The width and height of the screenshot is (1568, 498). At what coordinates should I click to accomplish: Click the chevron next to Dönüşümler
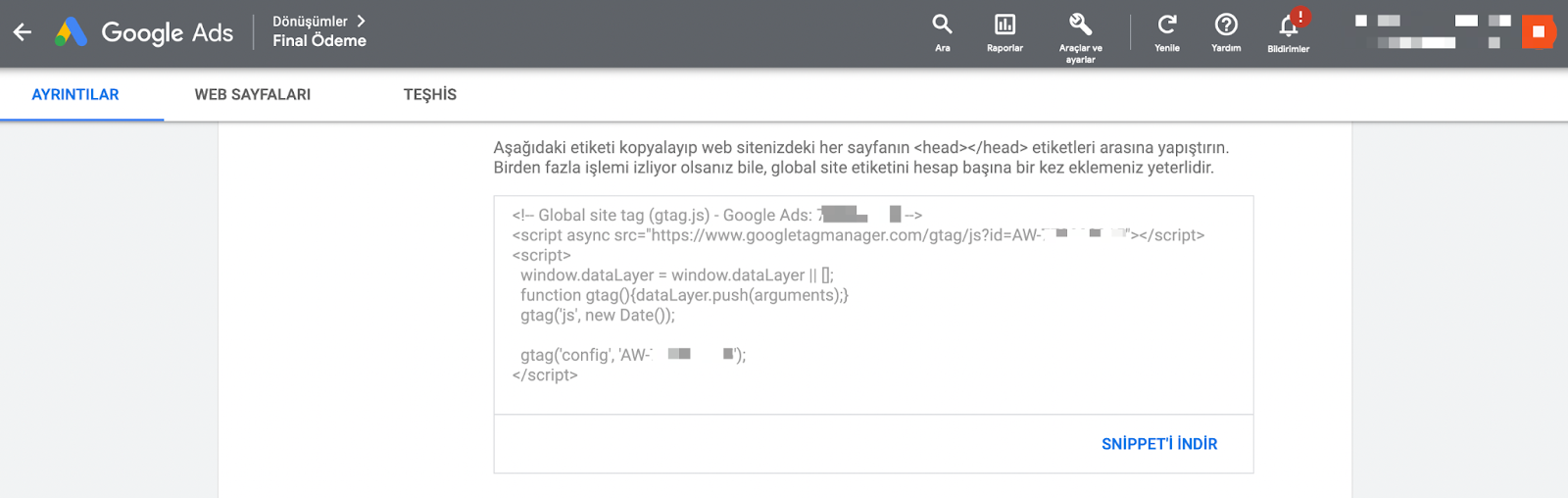(x=361, y=21)
